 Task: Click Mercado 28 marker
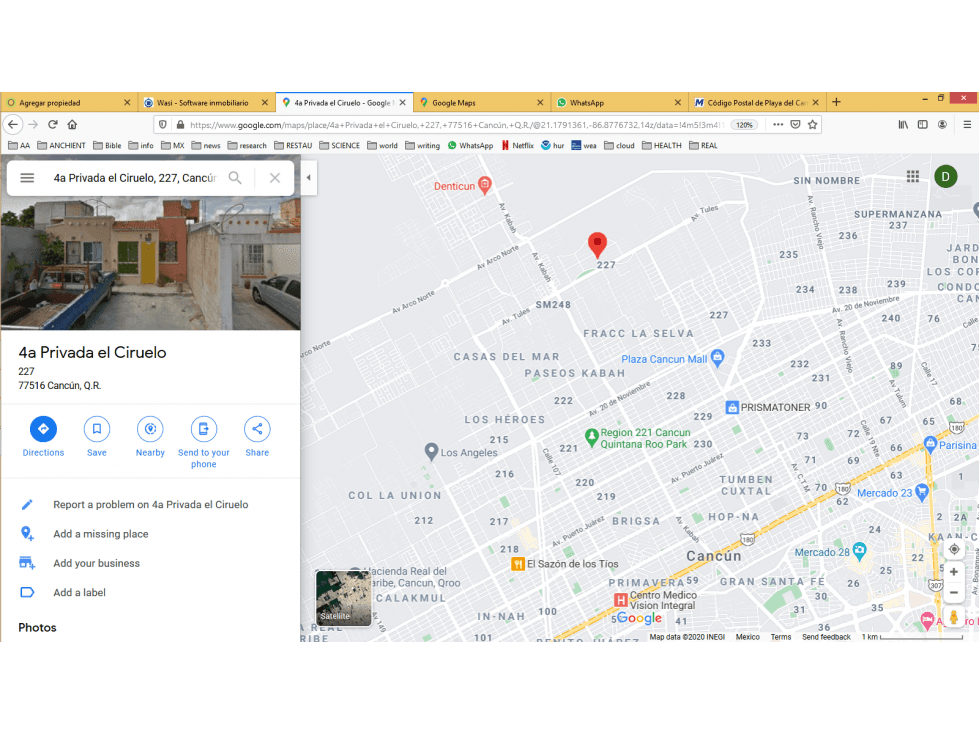[860, 550]
